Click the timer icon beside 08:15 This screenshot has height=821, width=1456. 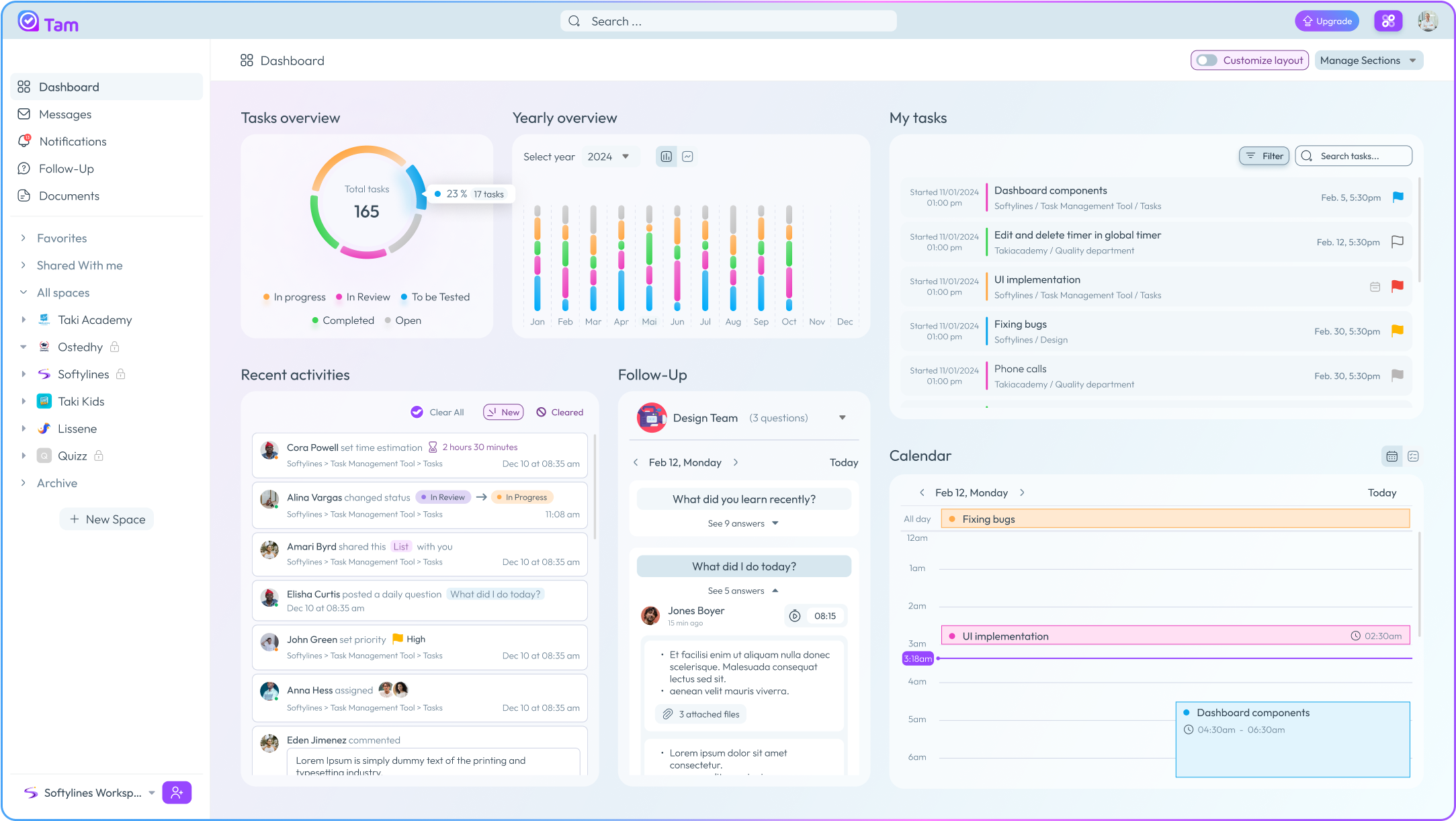click(795, 616)
